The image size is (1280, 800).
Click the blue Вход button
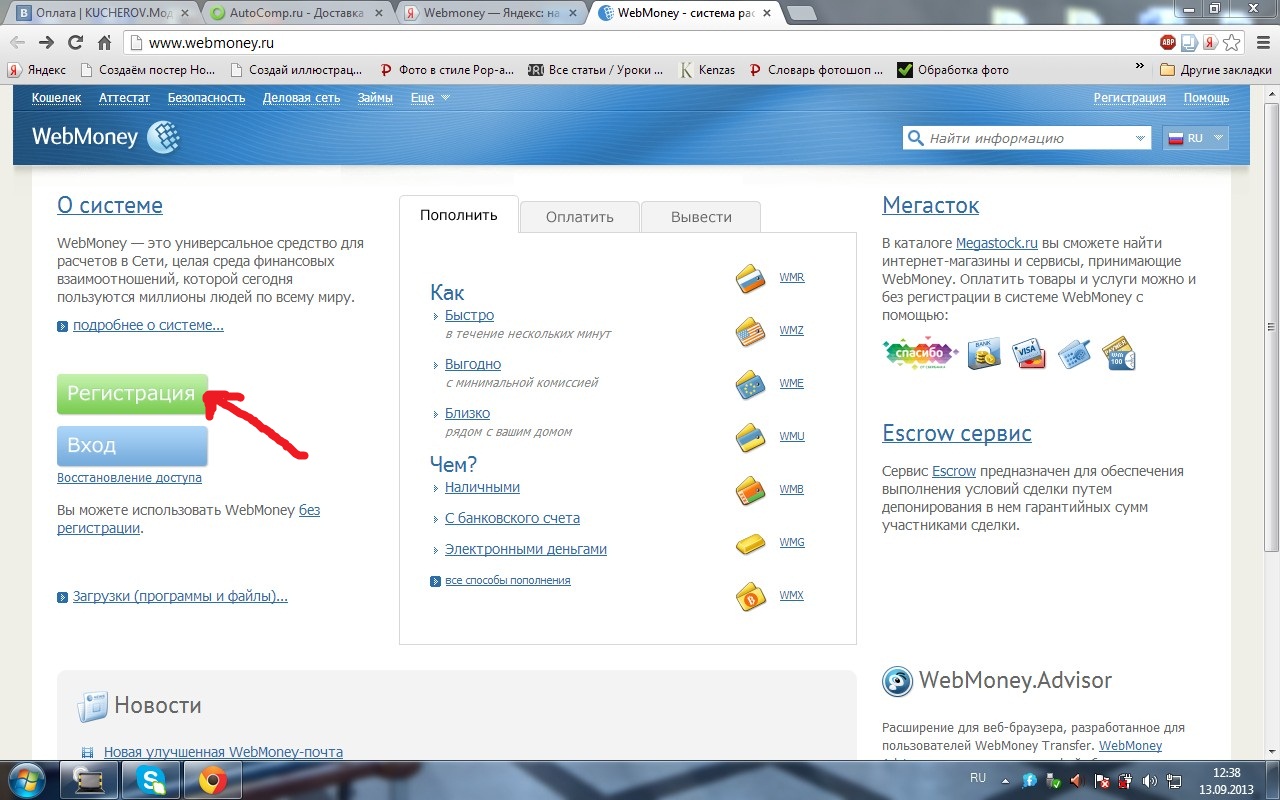click(132, 446)
